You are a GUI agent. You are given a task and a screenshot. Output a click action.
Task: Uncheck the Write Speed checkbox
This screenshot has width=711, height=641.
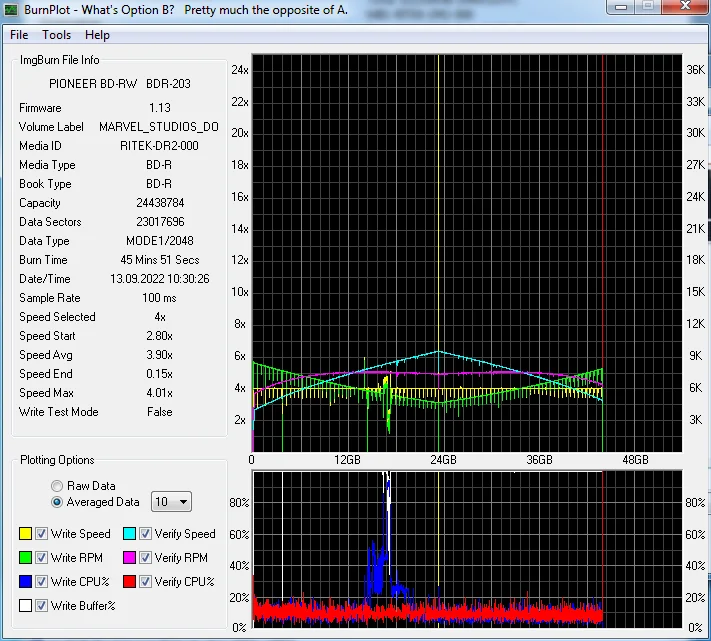click(x=41, y=534)
